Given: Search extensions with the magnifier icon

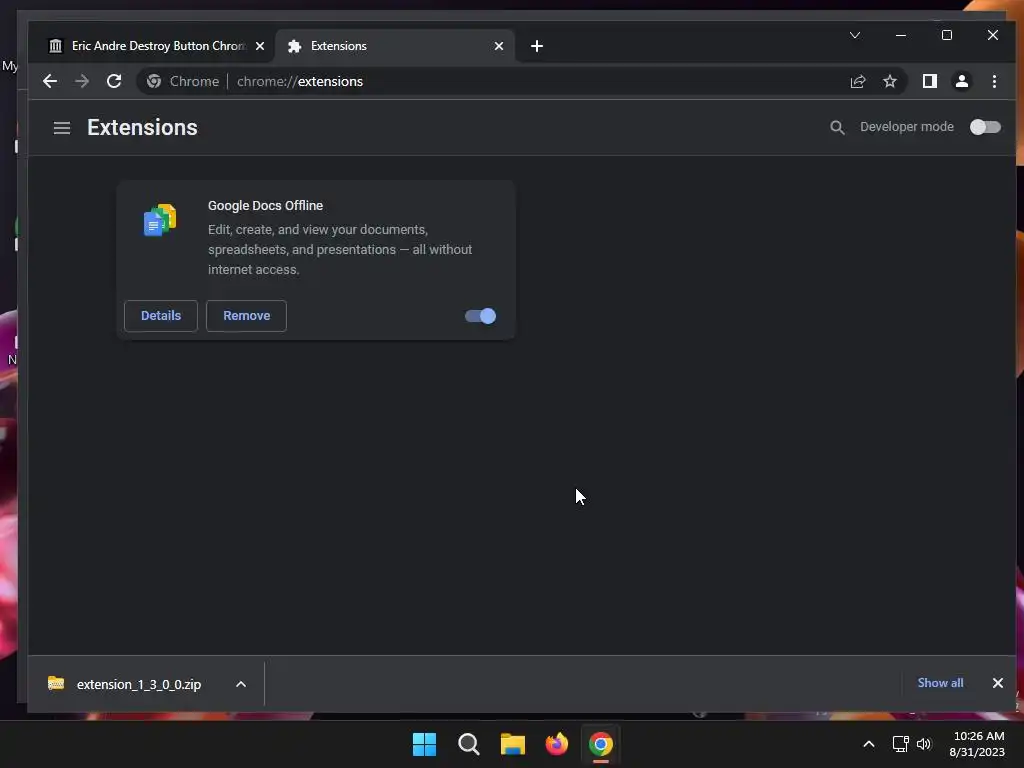Looking at the screenshot, I should coord(837,127).
